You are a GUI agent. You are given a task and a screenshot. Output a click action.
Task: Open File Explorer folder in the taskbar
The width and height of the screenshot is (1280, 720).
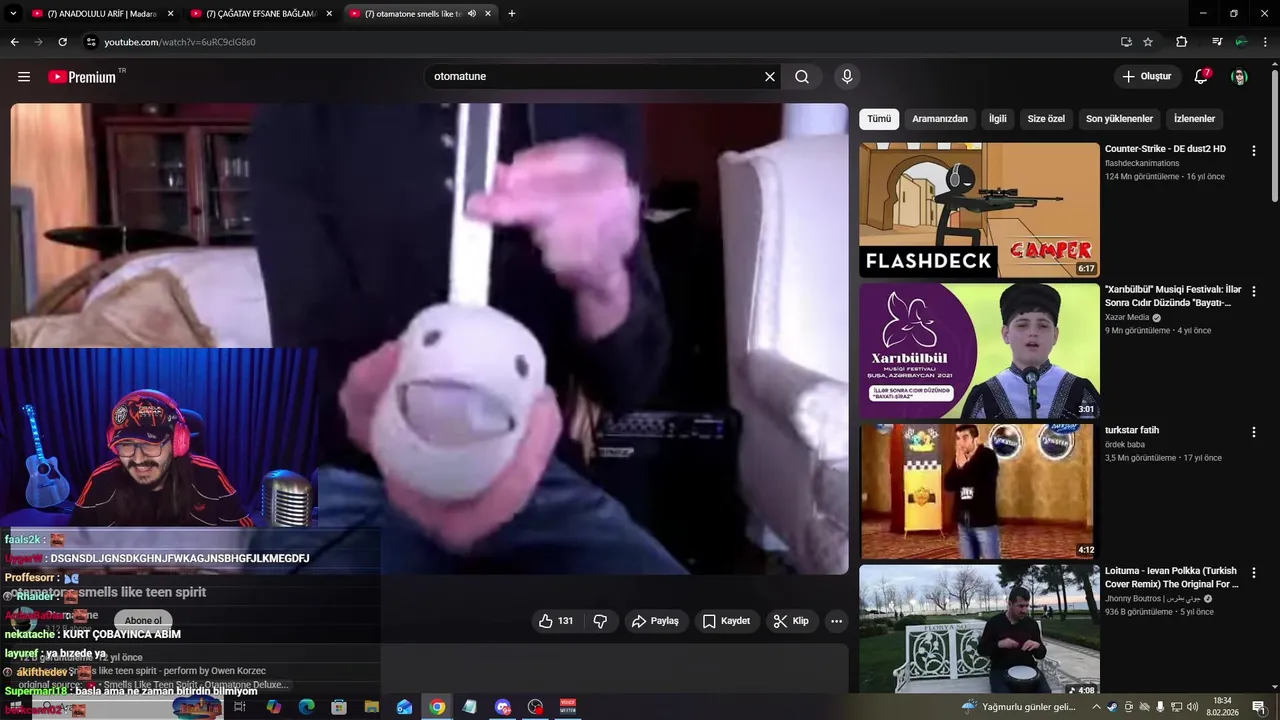pyautogui.click(x=371, y=707)
